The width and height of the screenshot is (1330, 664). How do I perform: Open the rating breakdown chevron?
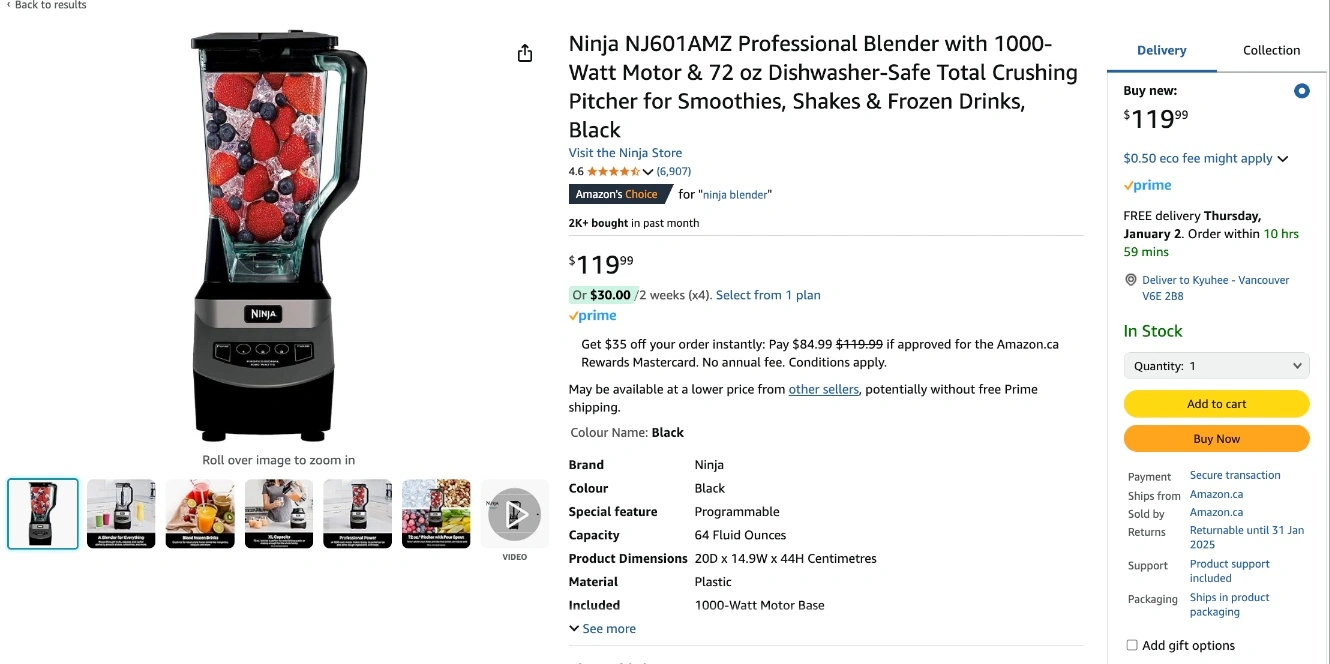tap(648, 172)
